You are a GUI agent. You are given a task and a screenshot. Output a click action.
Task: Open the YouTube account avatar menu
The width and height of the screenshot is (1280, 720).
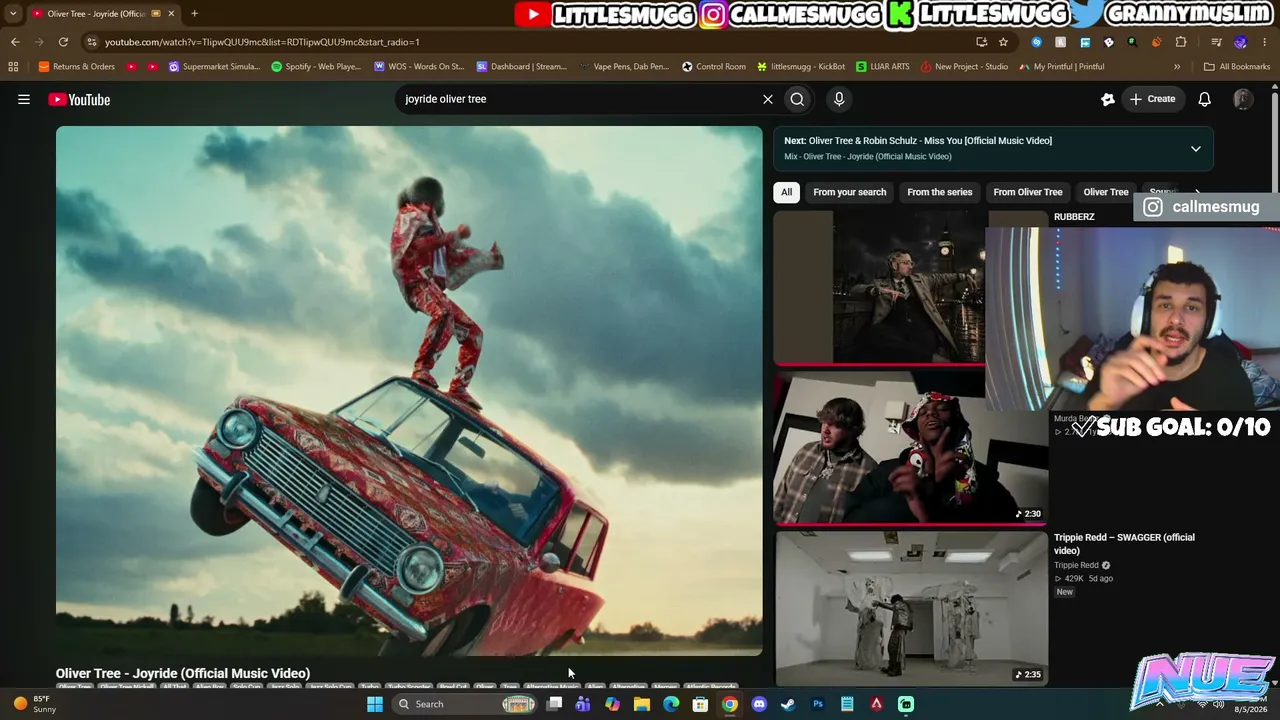pyautogui.click(x=1243, y=99)
